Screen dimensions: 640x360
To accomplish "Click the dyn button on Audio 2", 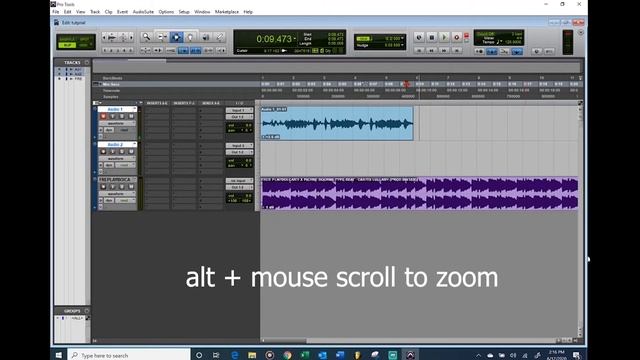I will click(109, 165).
